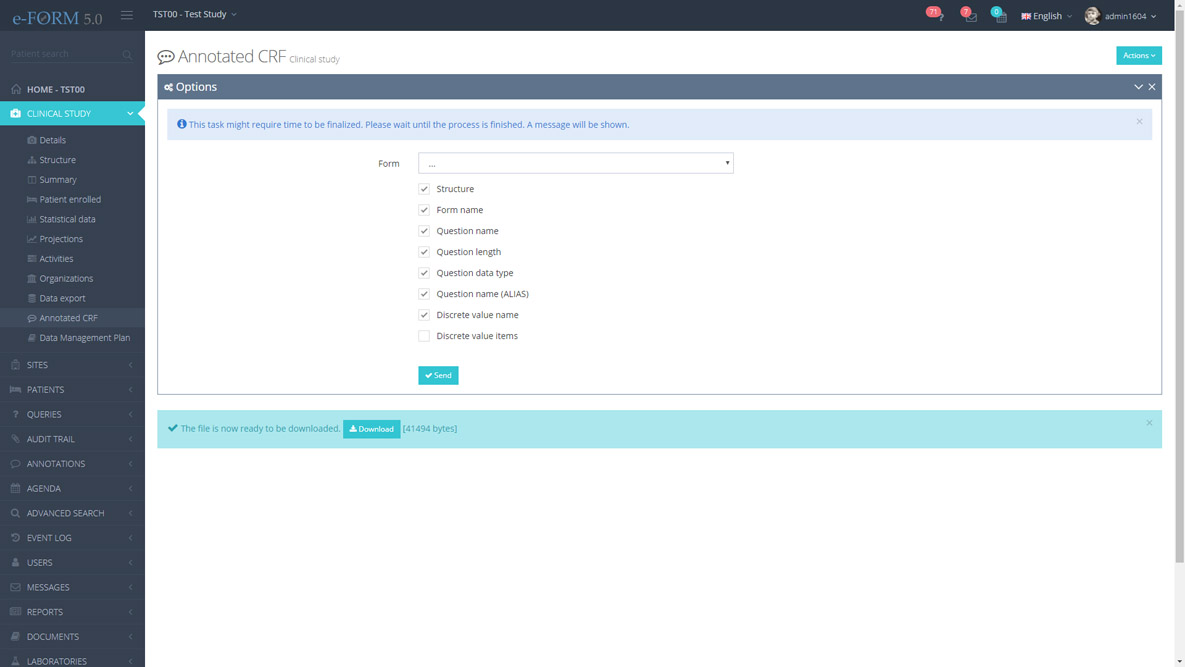Image resolution: width=1185 pixels, height=667 pixels.
Task: Toggle the Question name (ALIAS) checkbox
Action: pos(424,294)
